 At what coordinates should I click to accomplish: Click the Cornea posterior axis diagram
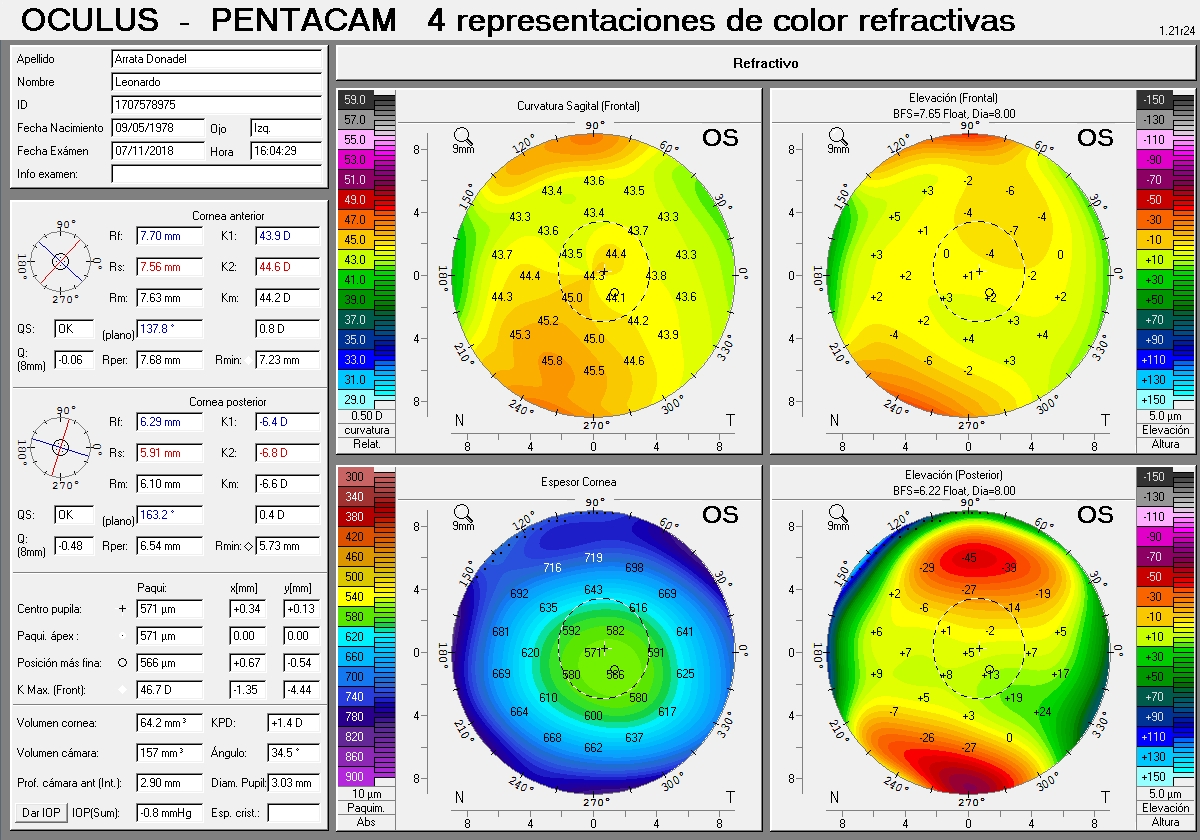60,447
